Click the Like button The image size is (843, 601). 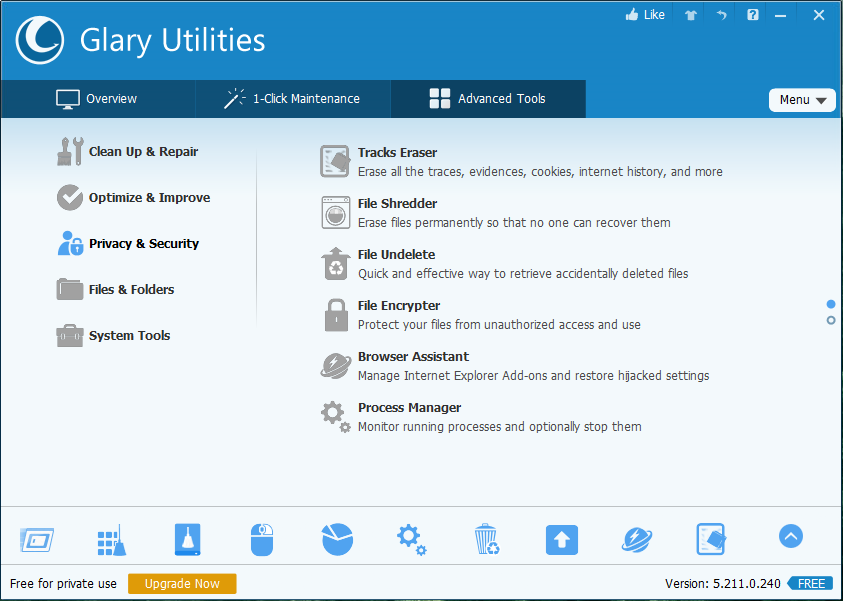(645, 15)
